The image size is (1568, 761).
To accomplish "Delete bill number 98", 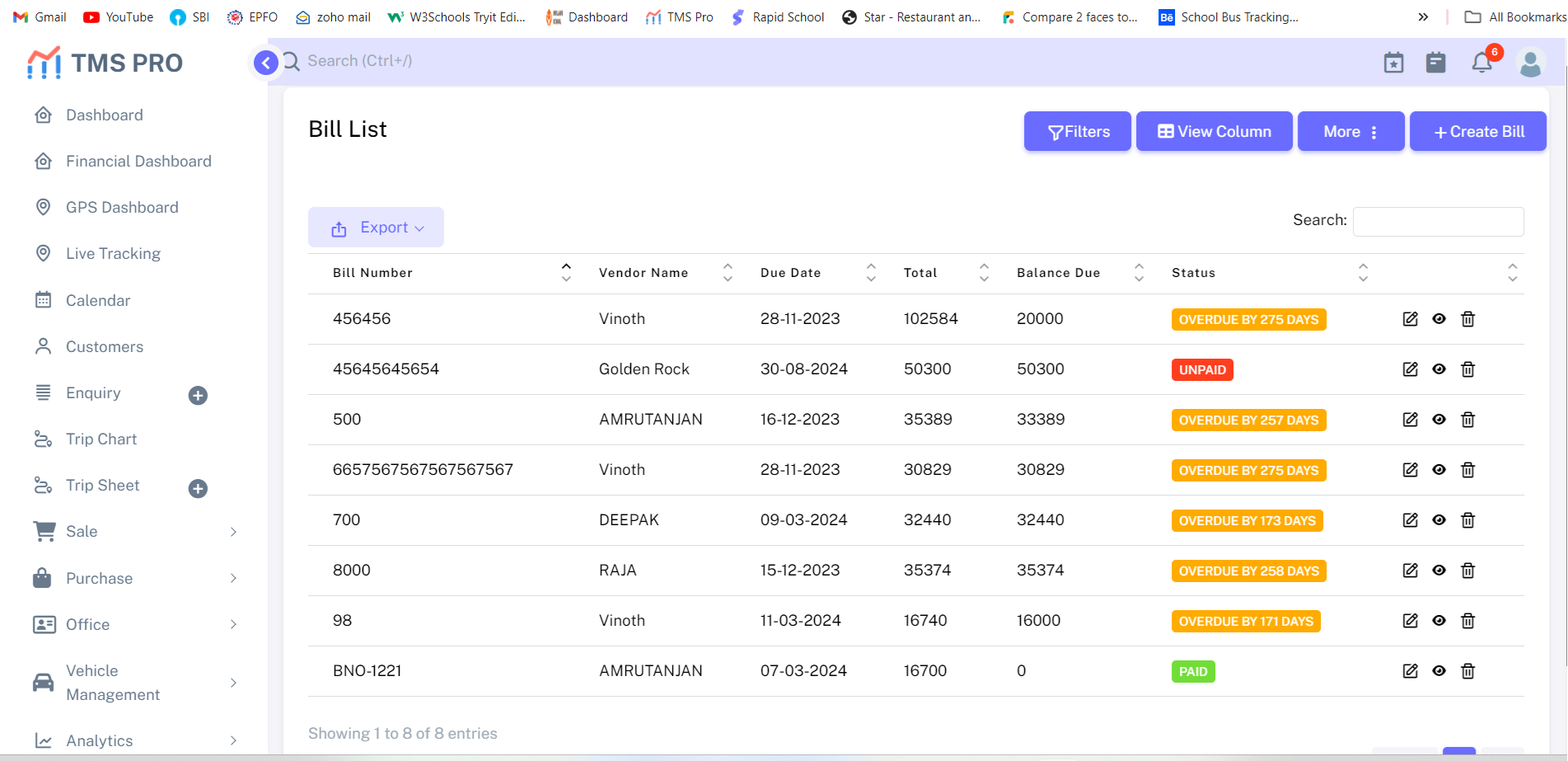I will pyautogui.click(x=1468, y=621).
